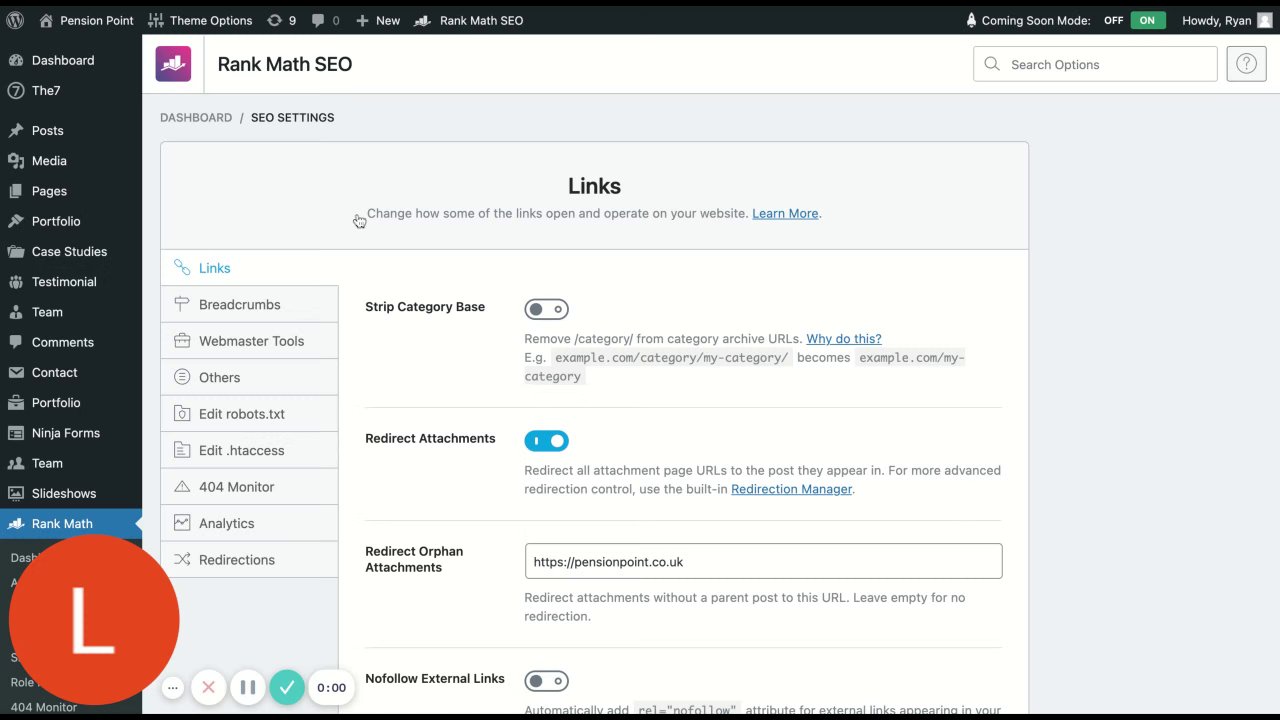Open the recorder more options ellipsis
Image resolution: width=1280 pixels, height=720 pixels.
[x=173, y=687]
